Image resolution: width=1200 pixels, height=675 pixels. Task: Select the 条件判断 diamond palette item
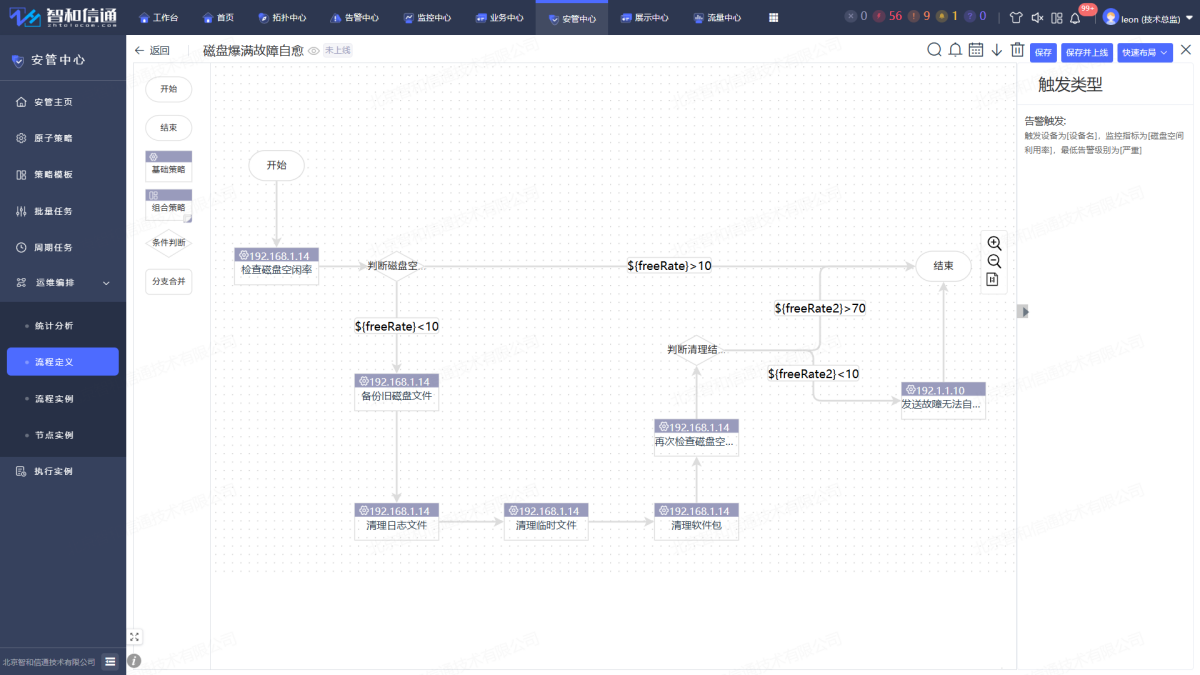coord(169,242)
